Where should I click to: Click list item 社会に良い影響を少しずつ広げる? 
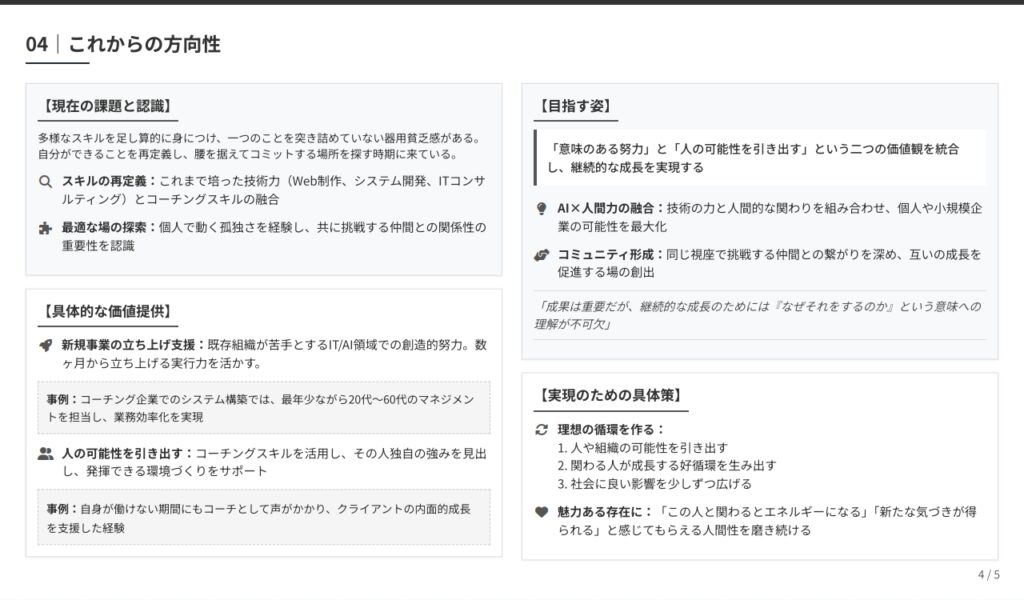click(654, 484)
